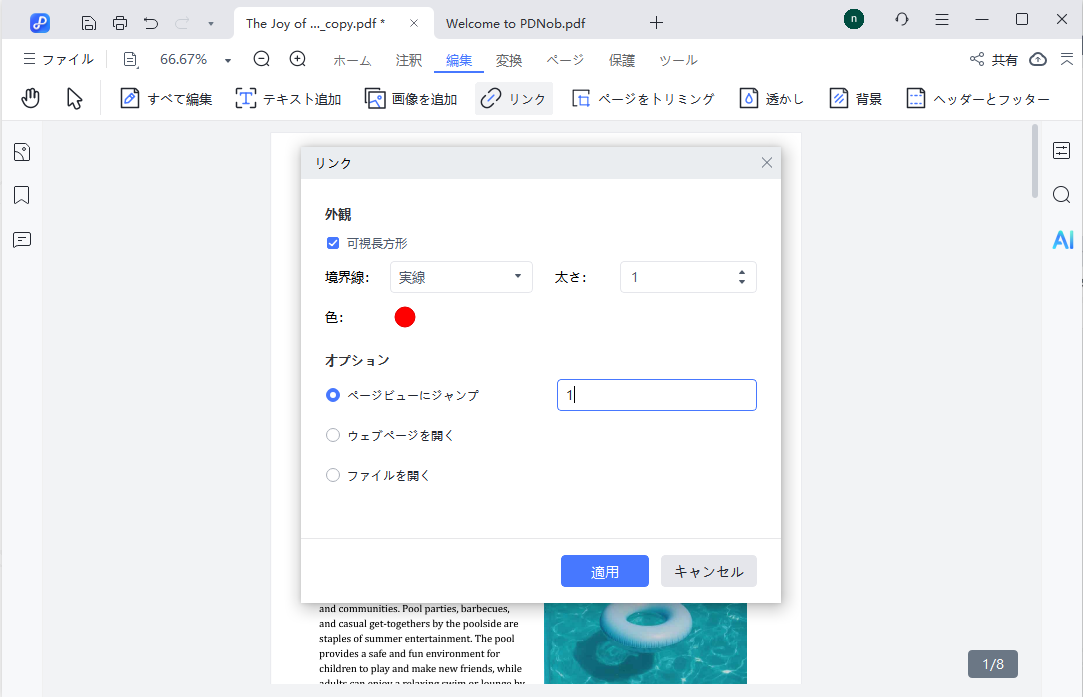Image resolution: width=1083 pixels, height=697 pixels.
Task: Switch to the 注釈 tab
Action: tap(408, 60)
